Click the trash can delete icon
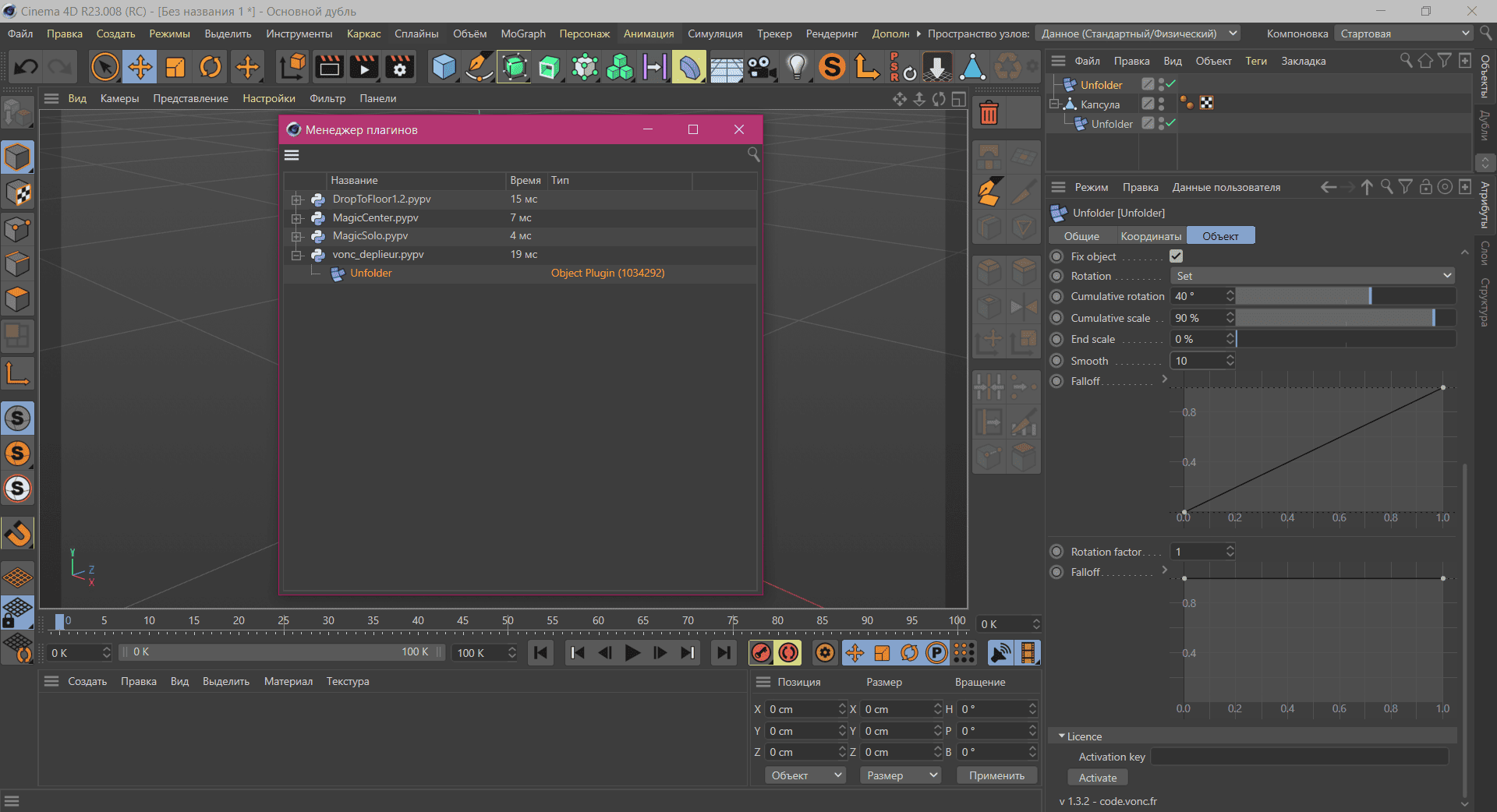The width and height of the screenshot is (1497, 812). [989, 114]
